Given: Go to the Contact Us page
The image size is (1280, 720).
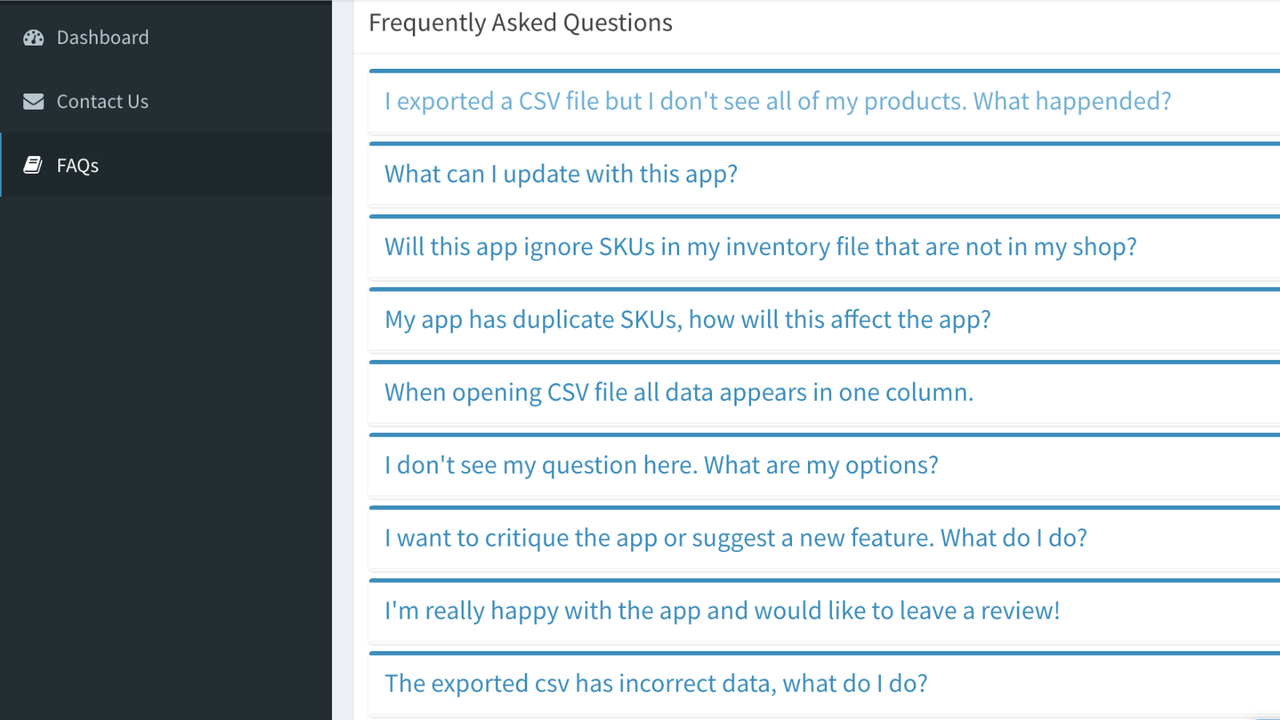Looking at the screenshot, I should [102, 102].
